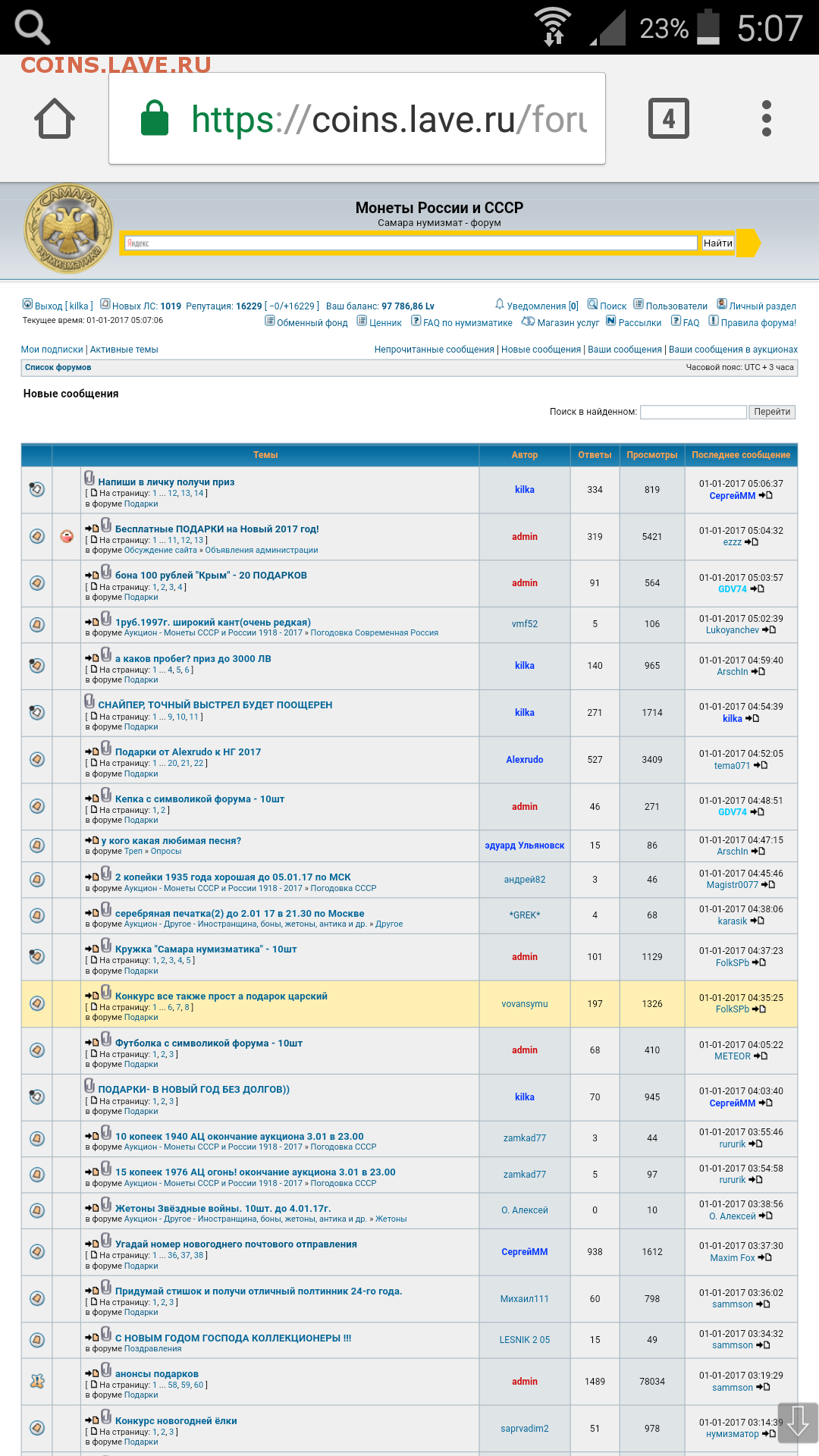
Task: Click the Yandex site search input field
Action: click(x=410, y=243)
